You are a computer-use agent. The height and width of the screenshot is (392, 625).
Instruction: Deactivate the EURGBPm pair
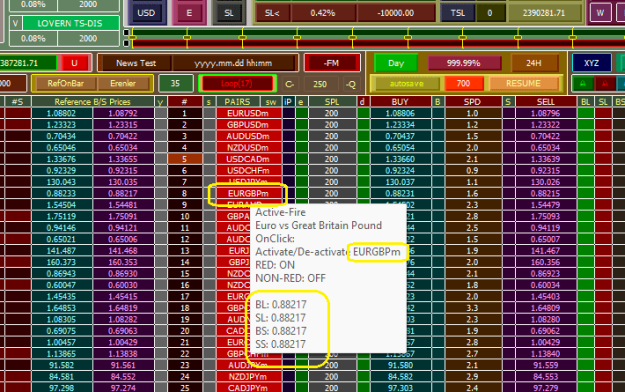(x=249, y=193)
